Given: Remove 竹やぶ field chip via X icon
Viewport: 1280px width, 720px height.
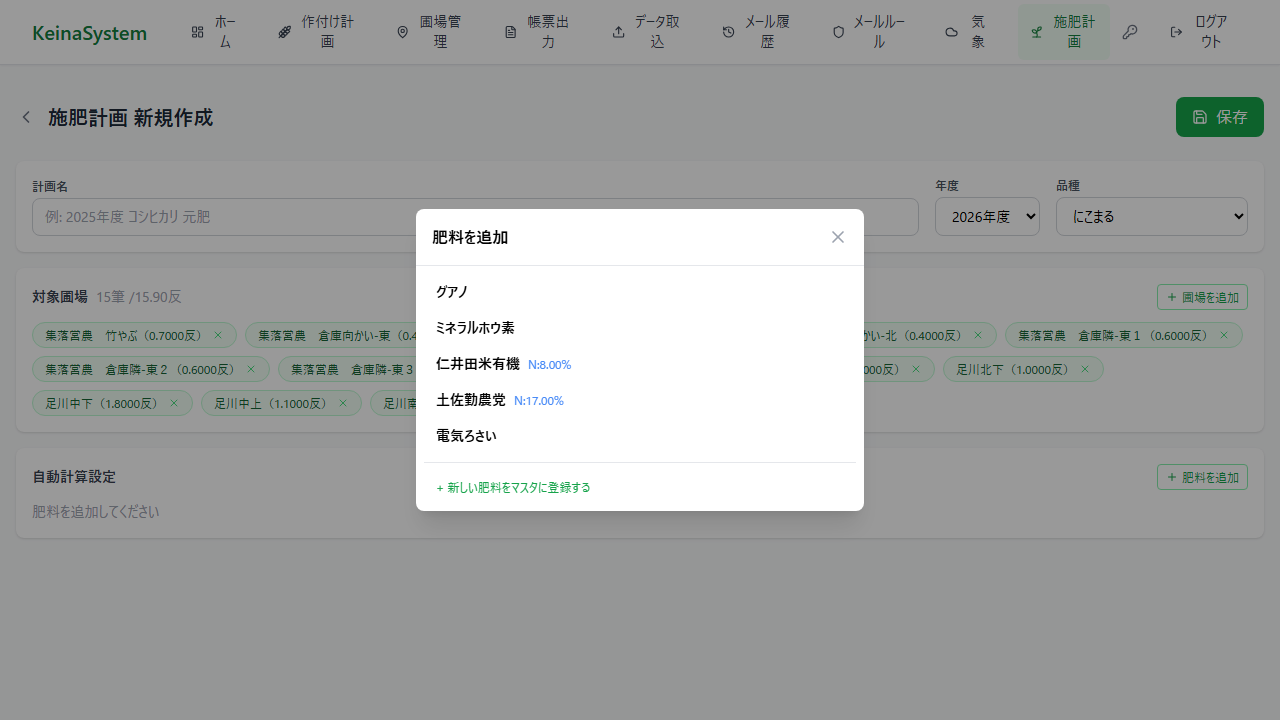Looking at the screenshot, I should click(x=218, y=335).
